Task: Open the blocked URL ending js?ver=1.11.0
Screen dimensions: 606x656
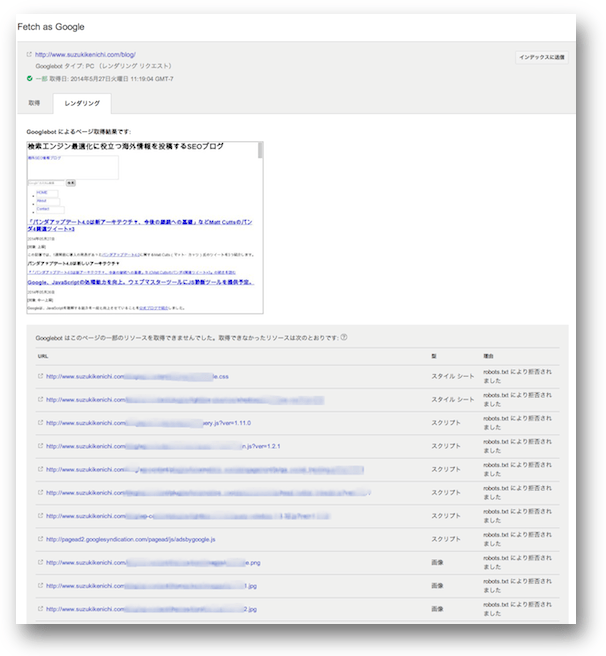Action: [x=148, y=423]
